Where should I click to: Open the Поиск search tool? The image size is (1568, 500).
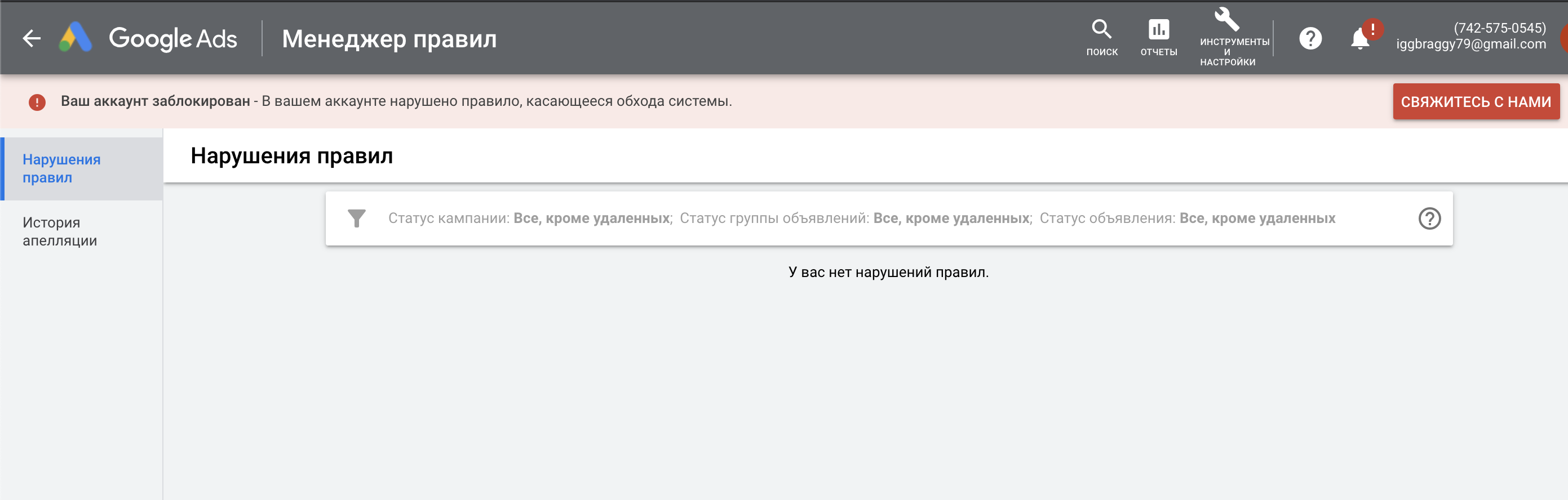(1102, 38)
